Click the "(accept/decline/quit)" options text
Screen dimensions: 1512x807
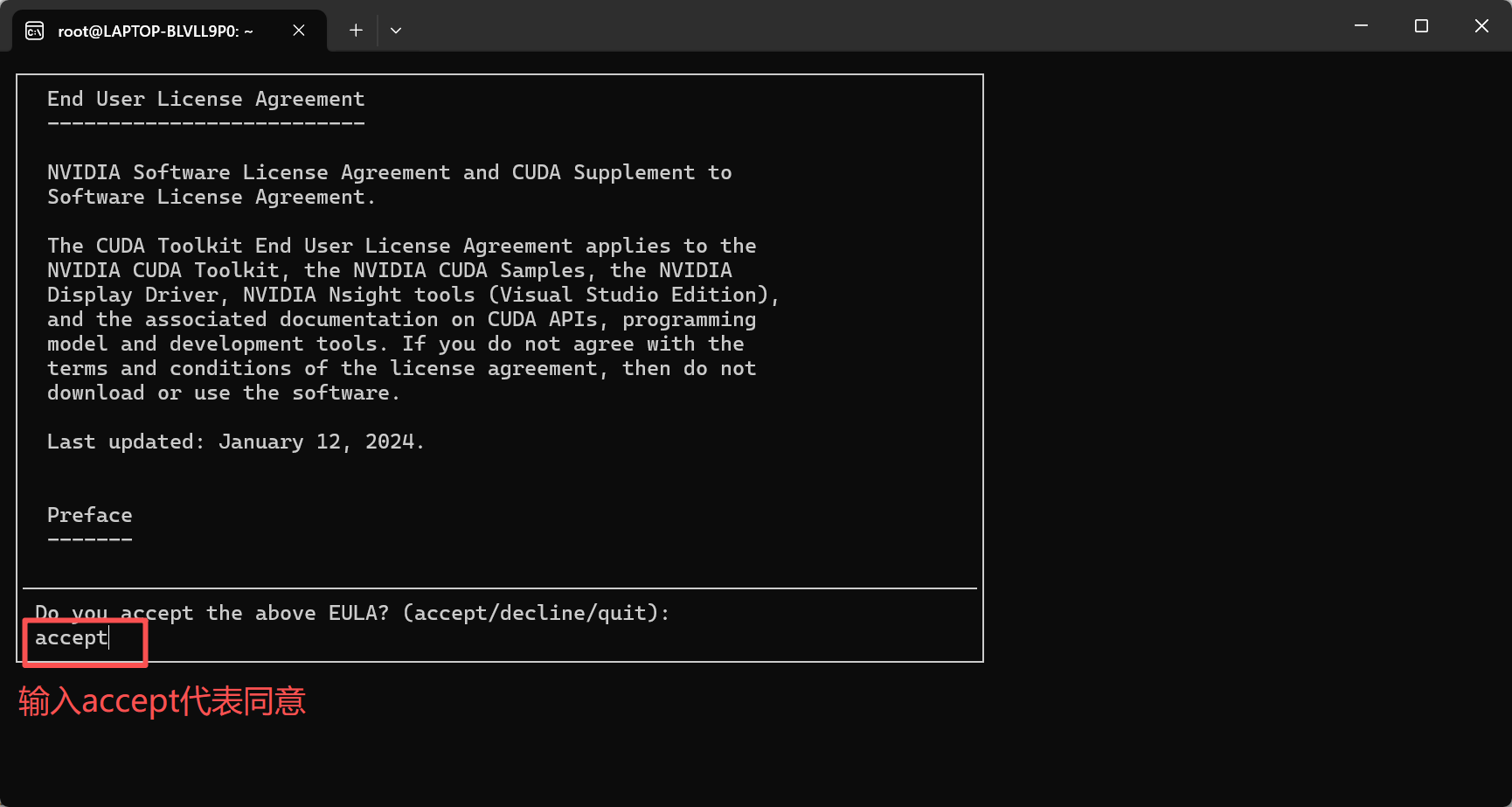tap(535, 614)
